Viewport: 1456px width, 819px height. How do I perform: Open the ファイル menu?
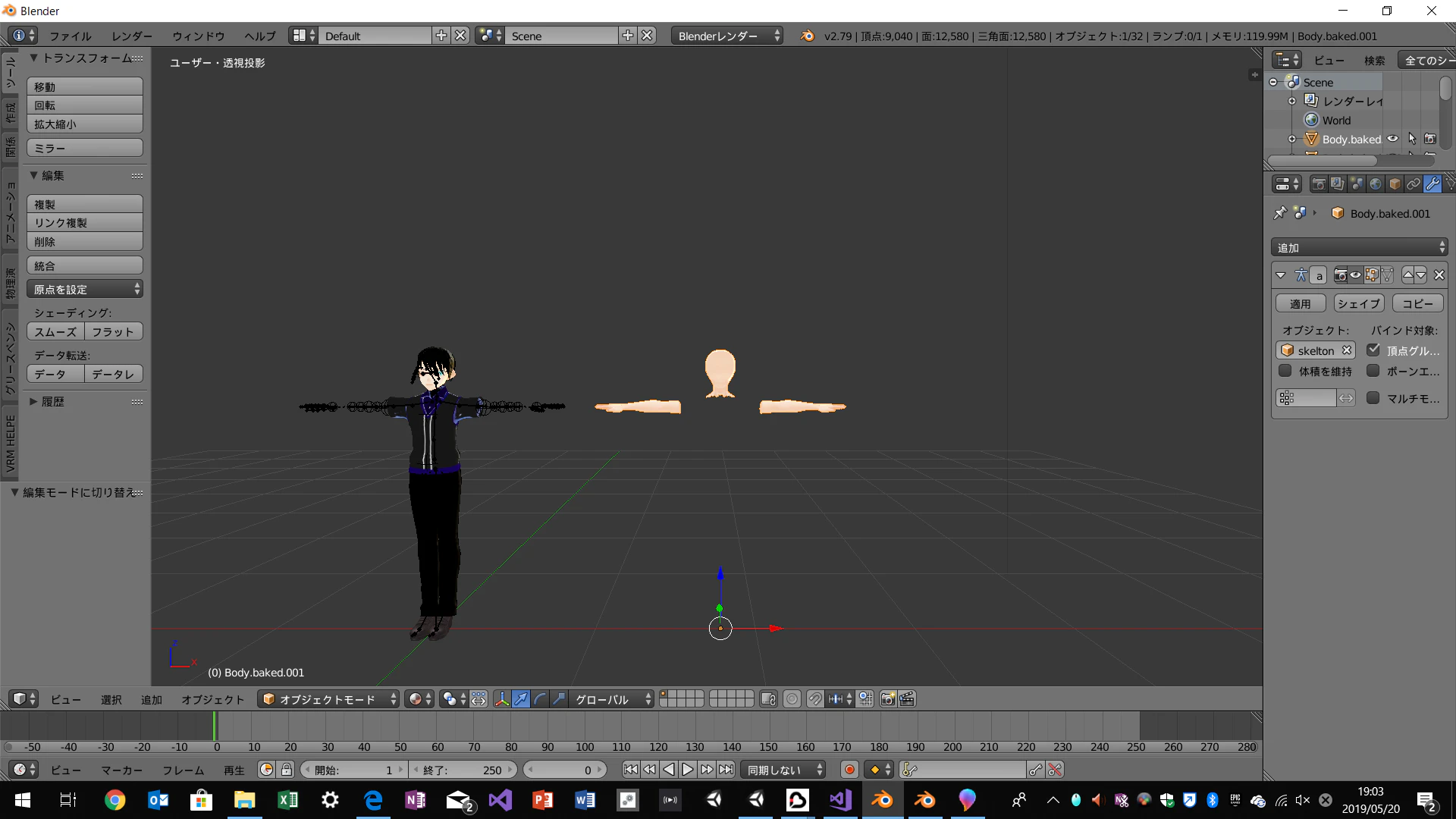[71, 36]
